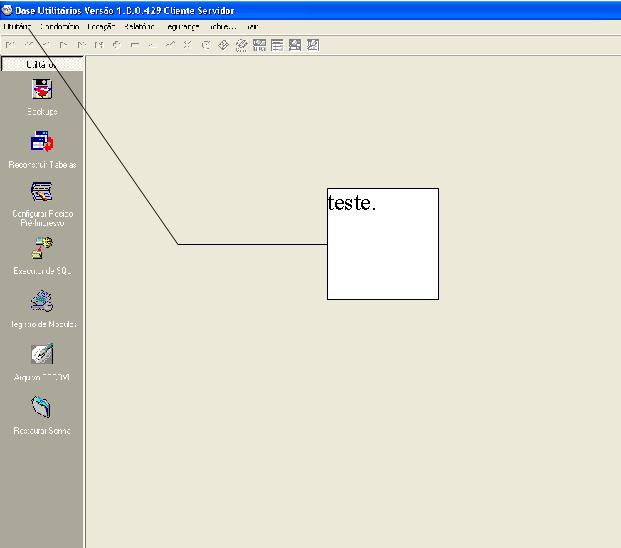
Task: Open the Registro de Módulos icon
Action: pos(42,301)
